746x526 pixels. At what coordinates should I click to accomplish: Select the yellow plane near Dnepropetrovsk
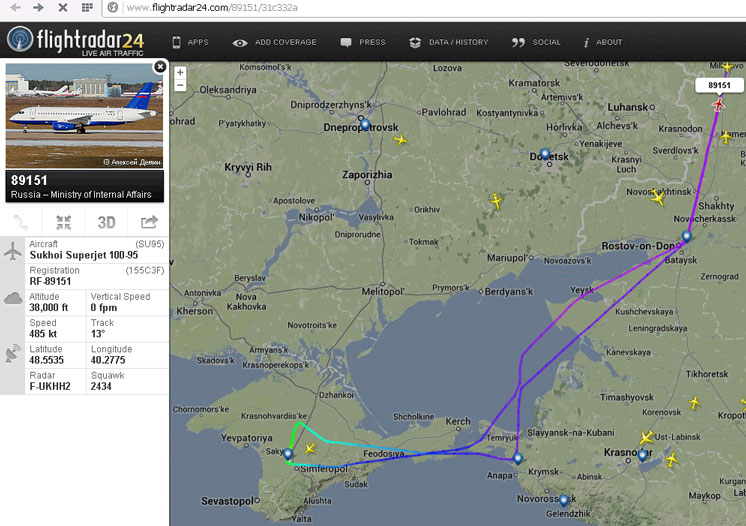[401, 140]
